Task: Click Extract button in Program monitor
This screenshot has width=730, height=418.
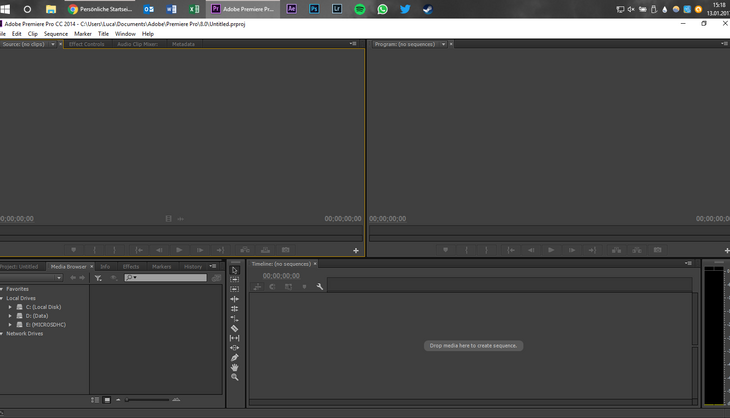Action: point(637,250)
